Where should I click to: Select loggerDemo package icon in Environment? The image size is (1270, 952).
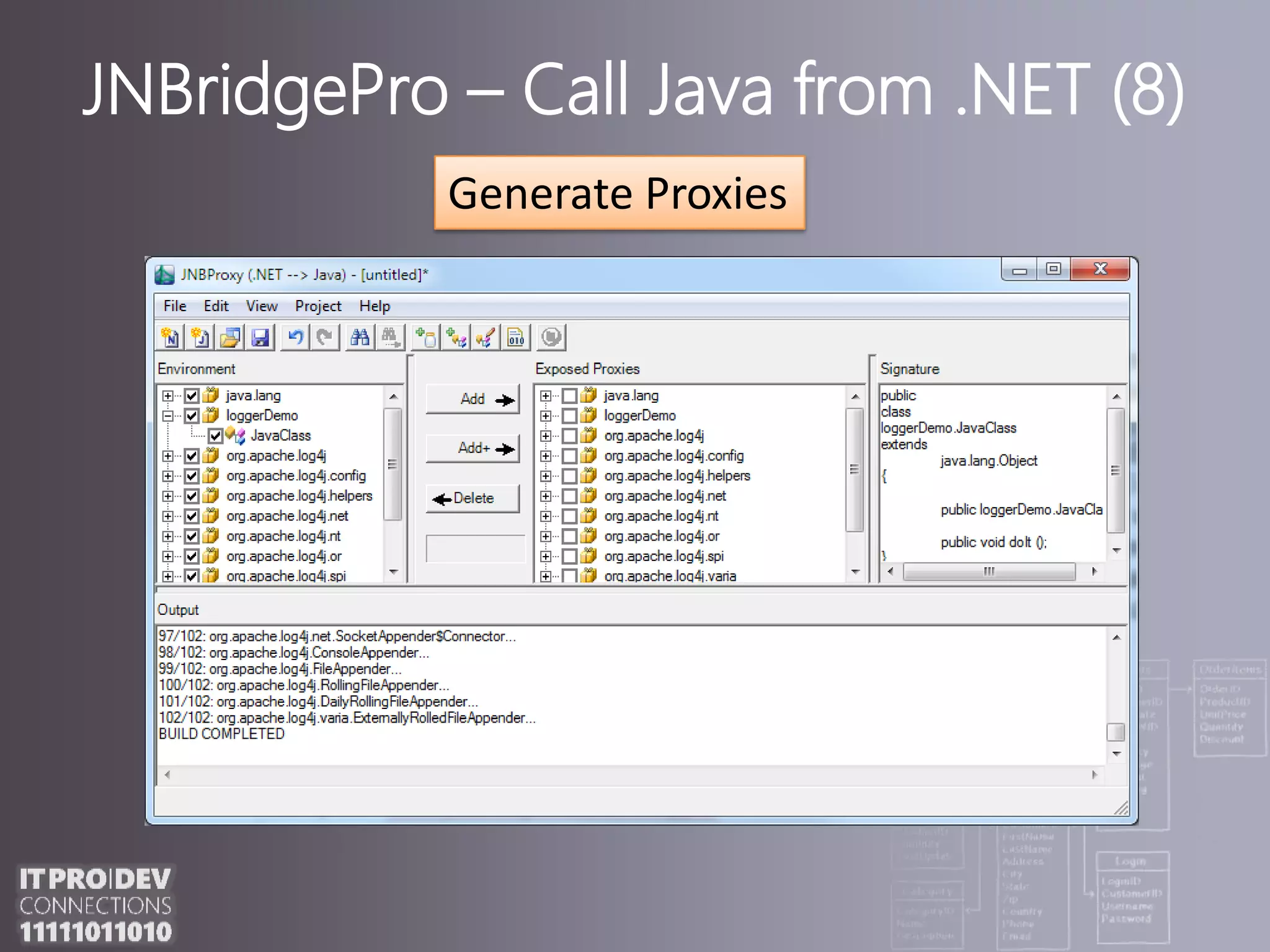pos(211,415)
